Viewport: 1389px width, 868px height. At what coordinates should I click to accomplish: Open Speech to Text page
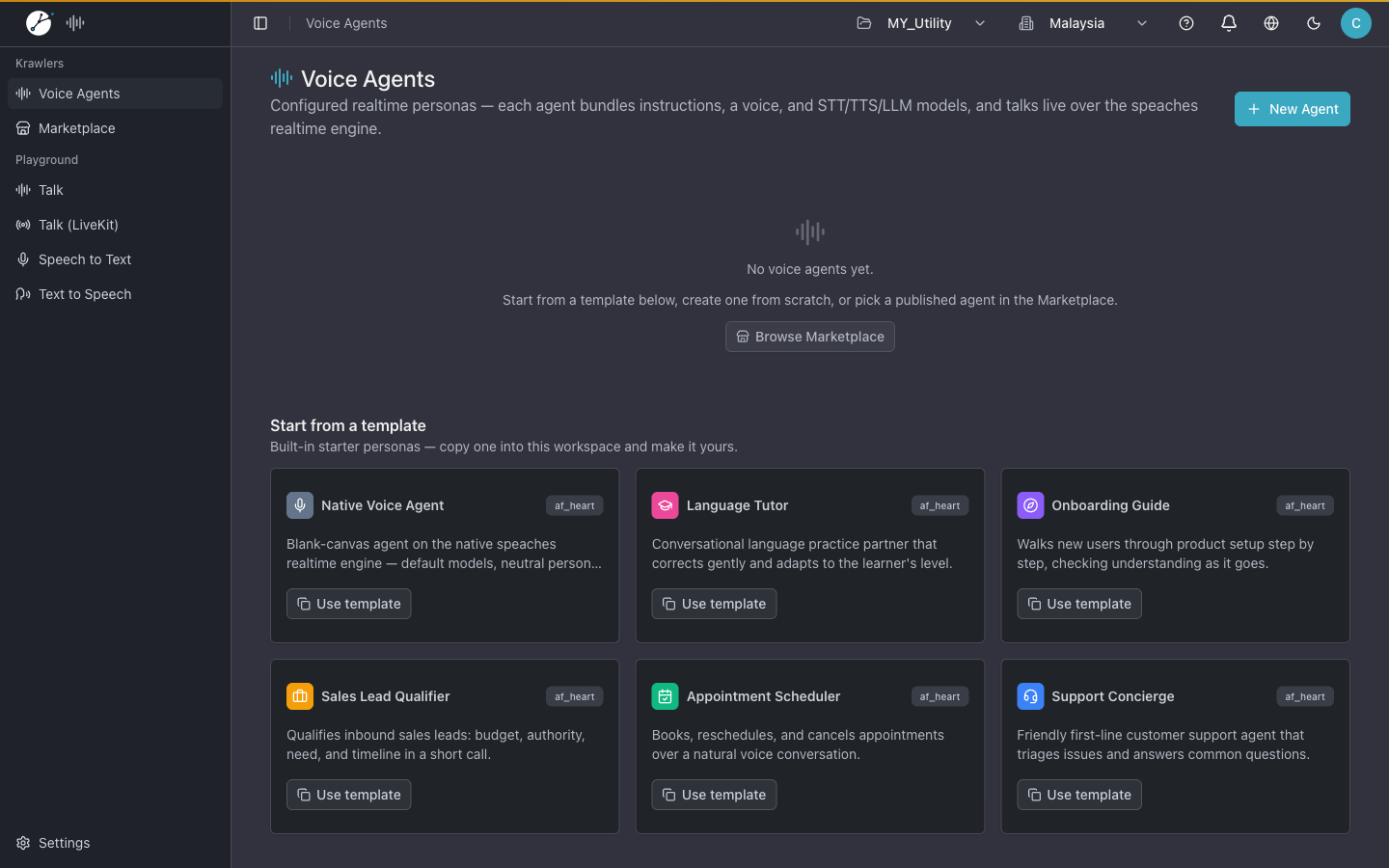point(116,259)
